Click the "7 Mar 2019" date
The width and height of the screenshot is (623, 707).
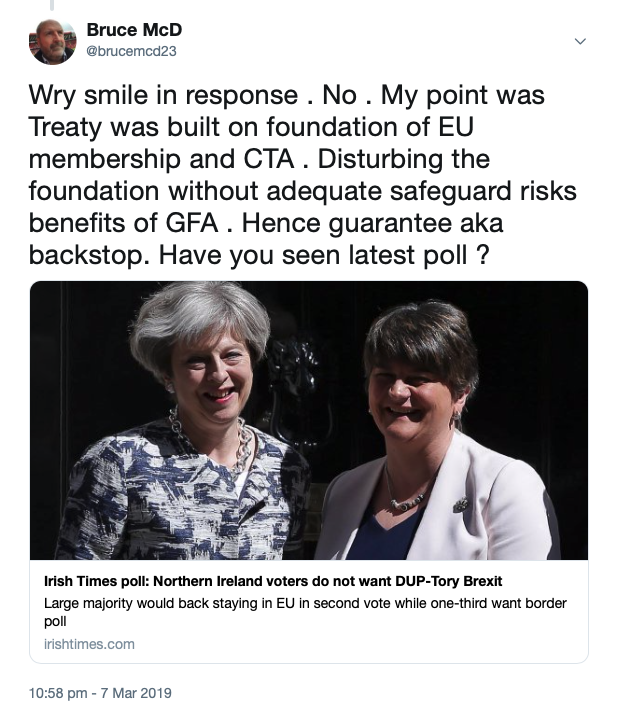pyautogui.click(x=136, y=691)
